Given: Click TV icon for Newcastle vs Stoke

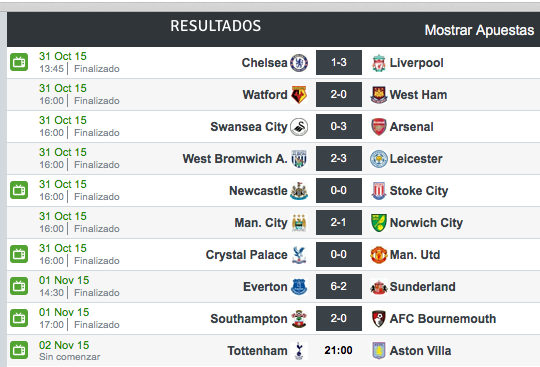Looking at the screenshot, I should pyautogui.click(x=19, y=190).
